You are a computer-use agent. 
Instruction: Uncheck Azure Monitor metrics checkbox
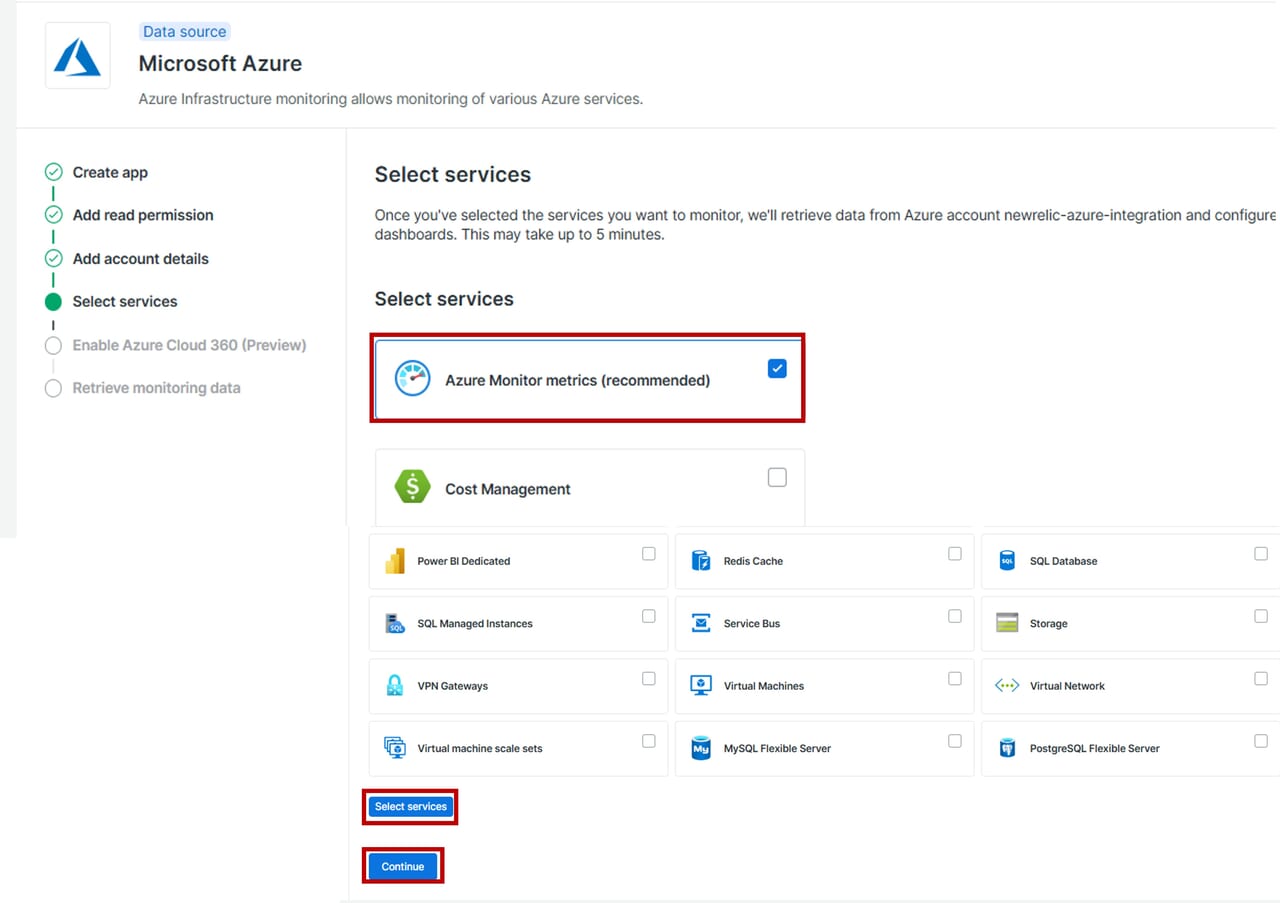(x=777, y=369)
